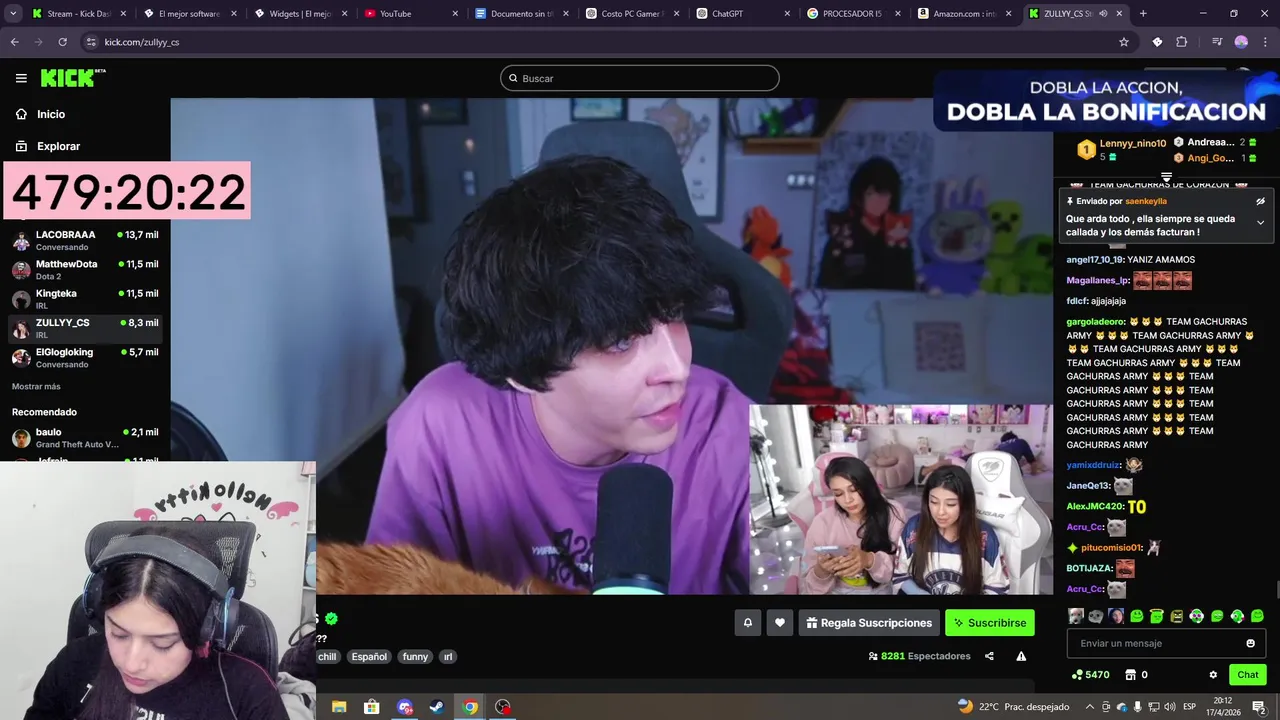Open the Windows notification center

coord(1259,707)
